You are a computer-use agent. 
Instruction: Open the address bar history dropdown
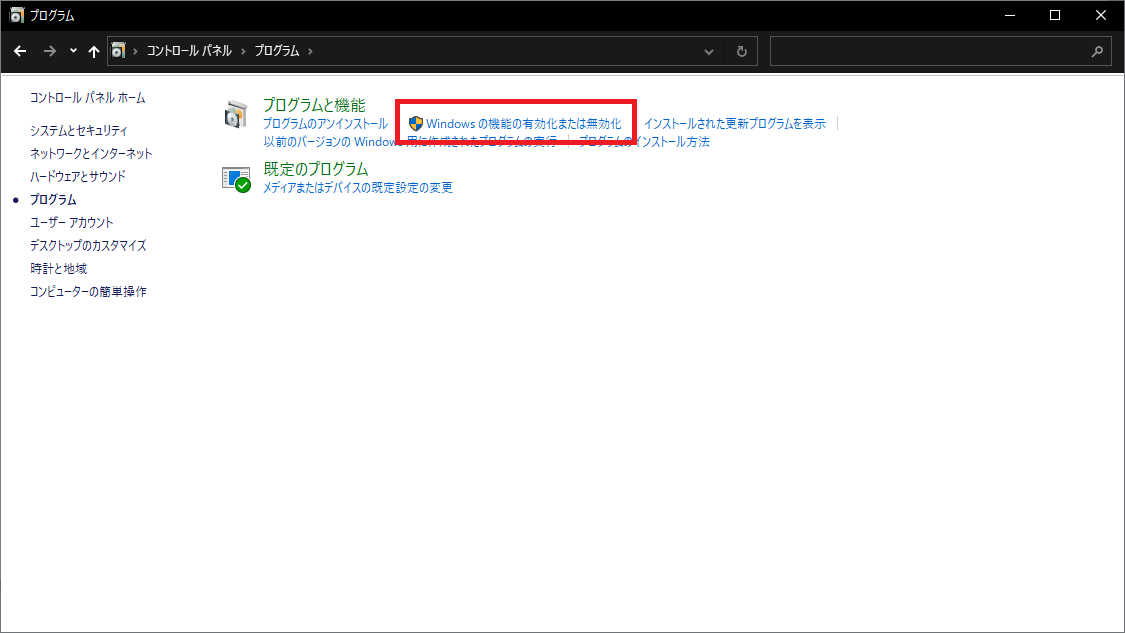pos(709,52)
